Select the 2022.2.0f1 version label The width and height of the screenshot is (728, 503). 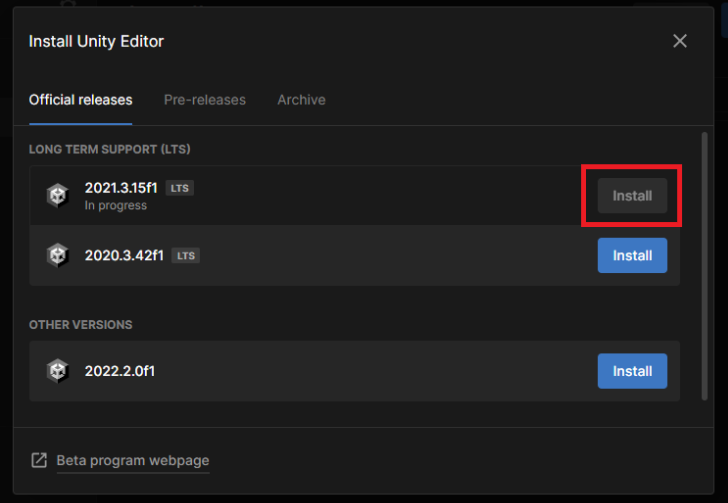pos(120,371)
